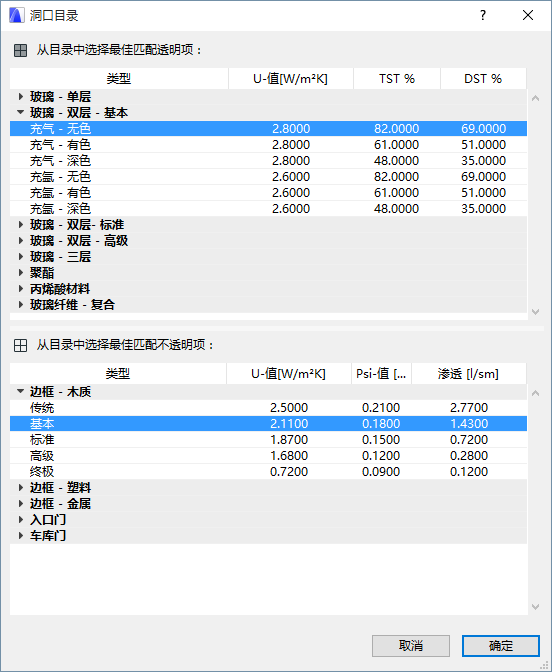Close the 洞口目录 dialog

528,15
